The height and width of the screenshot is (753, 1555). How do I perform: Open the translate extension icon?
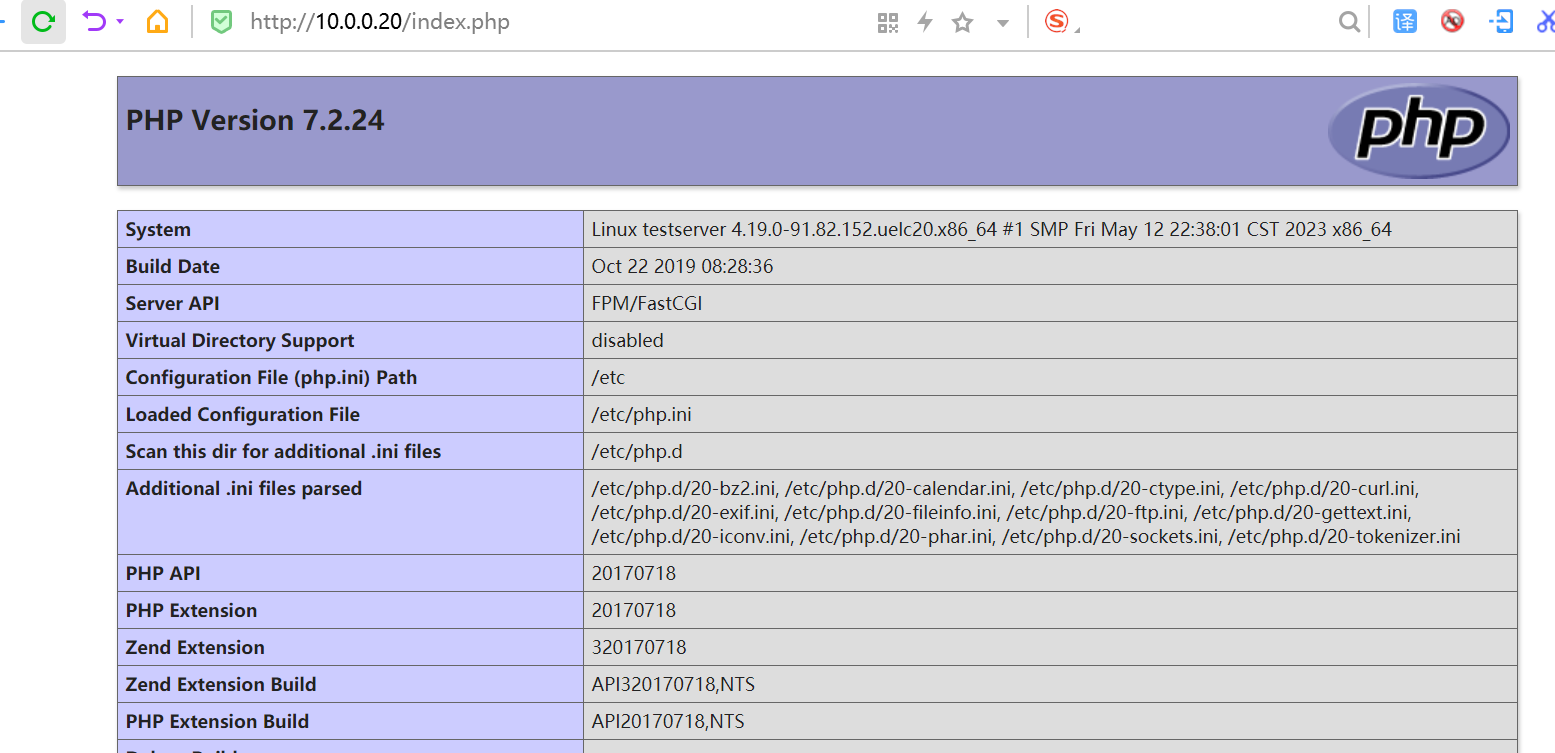point(1405,21)
